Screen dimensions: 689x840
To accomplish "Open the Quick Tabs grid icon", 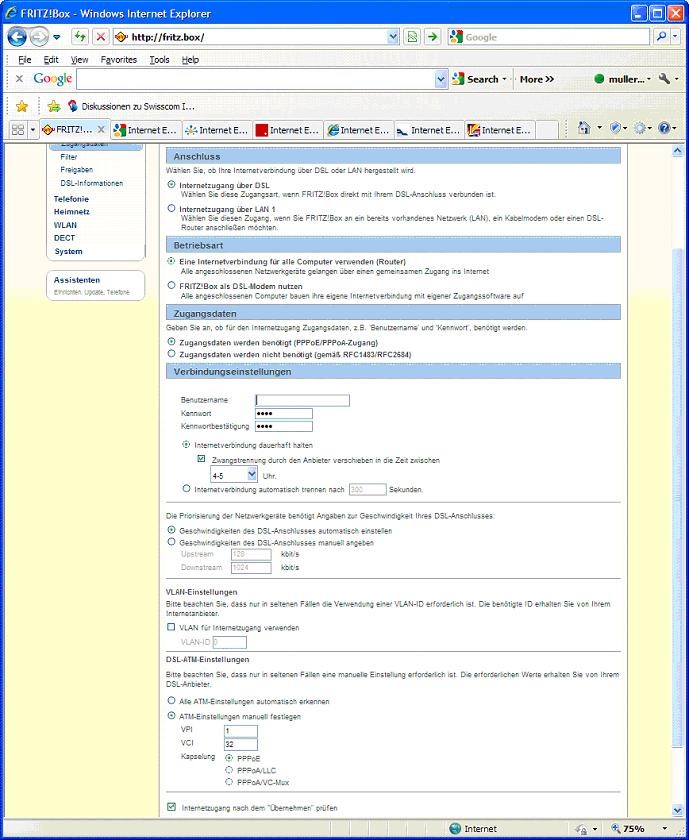I will [18, 130].
